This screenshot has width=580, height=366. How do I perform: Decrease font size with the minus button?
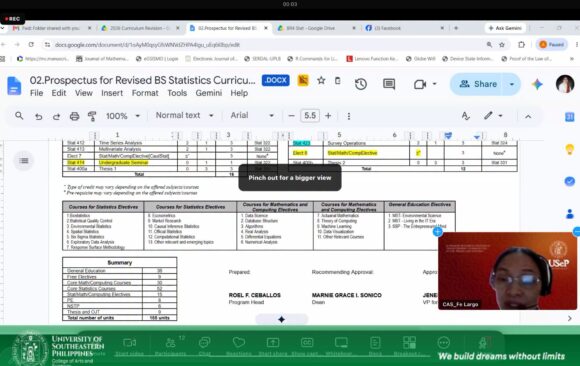pyautogui.click(x=291, y=116)
